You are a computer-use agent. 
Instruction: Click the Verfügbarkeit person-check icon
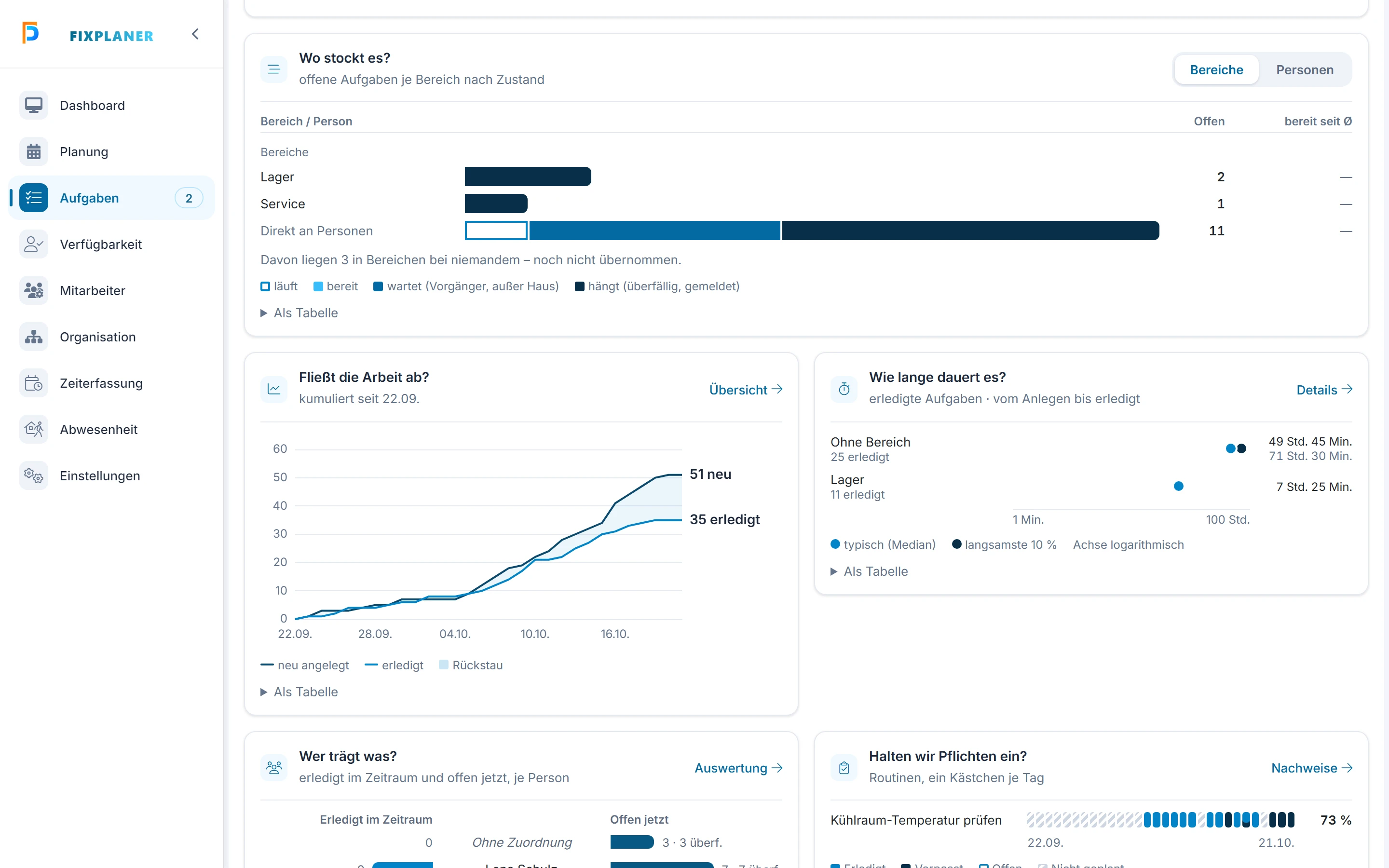pos(33,244)
